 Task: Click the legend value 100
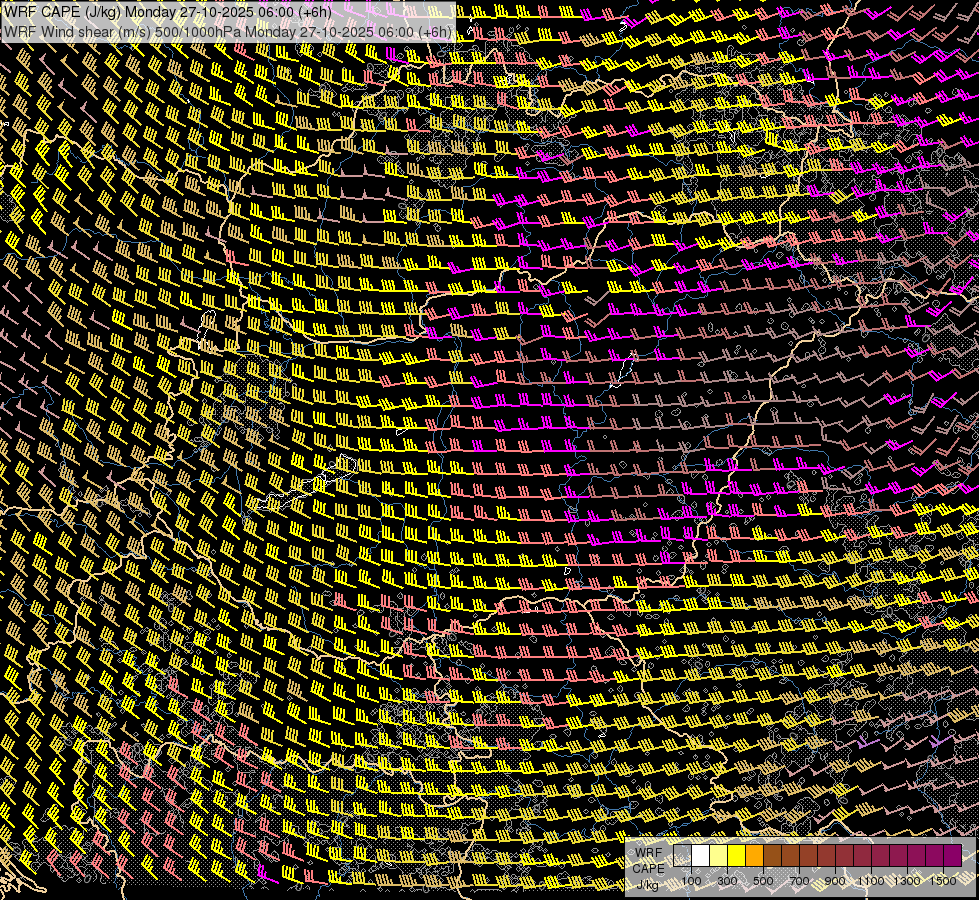pos(691,881)
